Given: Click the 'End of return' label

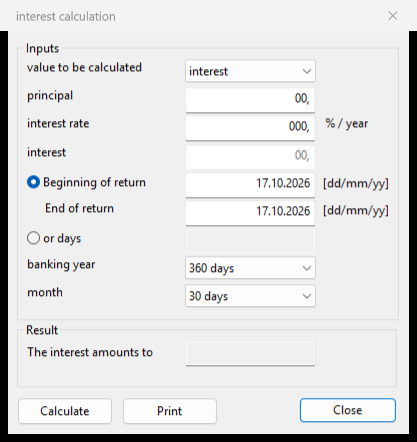Looking at the screenshot, I should [79, 208].
